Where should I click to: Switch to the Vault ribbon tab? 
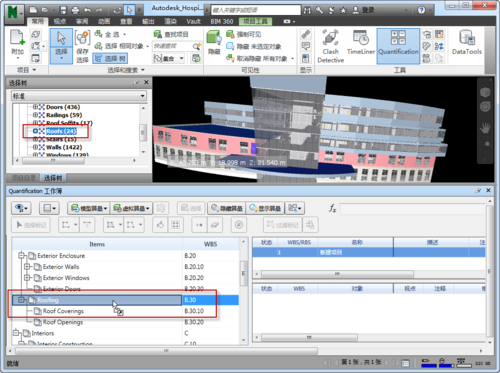pyautogui.click(x=193, y=21)
